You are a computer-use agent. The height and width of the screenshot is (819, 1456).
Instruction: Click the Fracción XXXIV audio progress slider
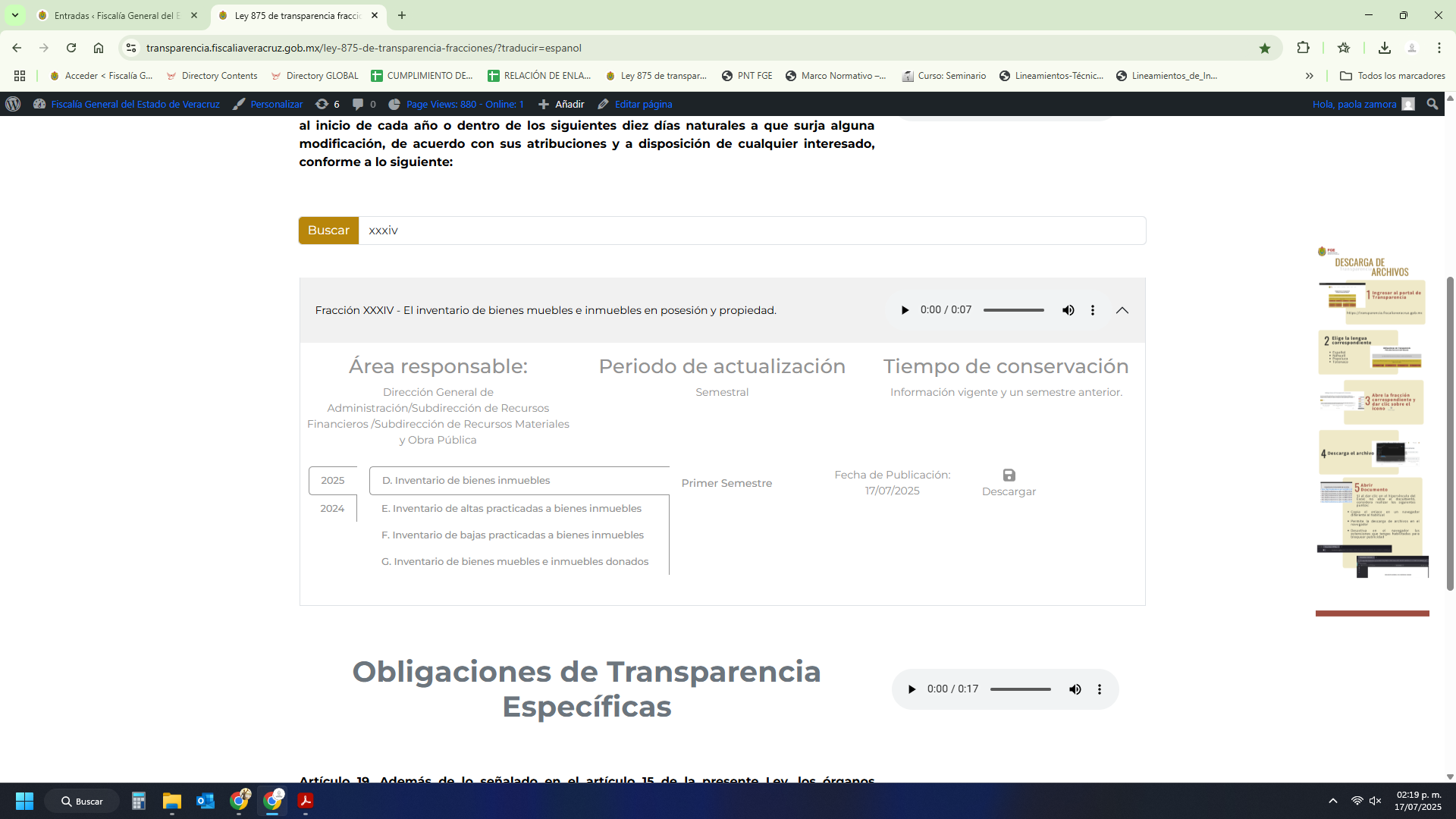coord(1014,310)
